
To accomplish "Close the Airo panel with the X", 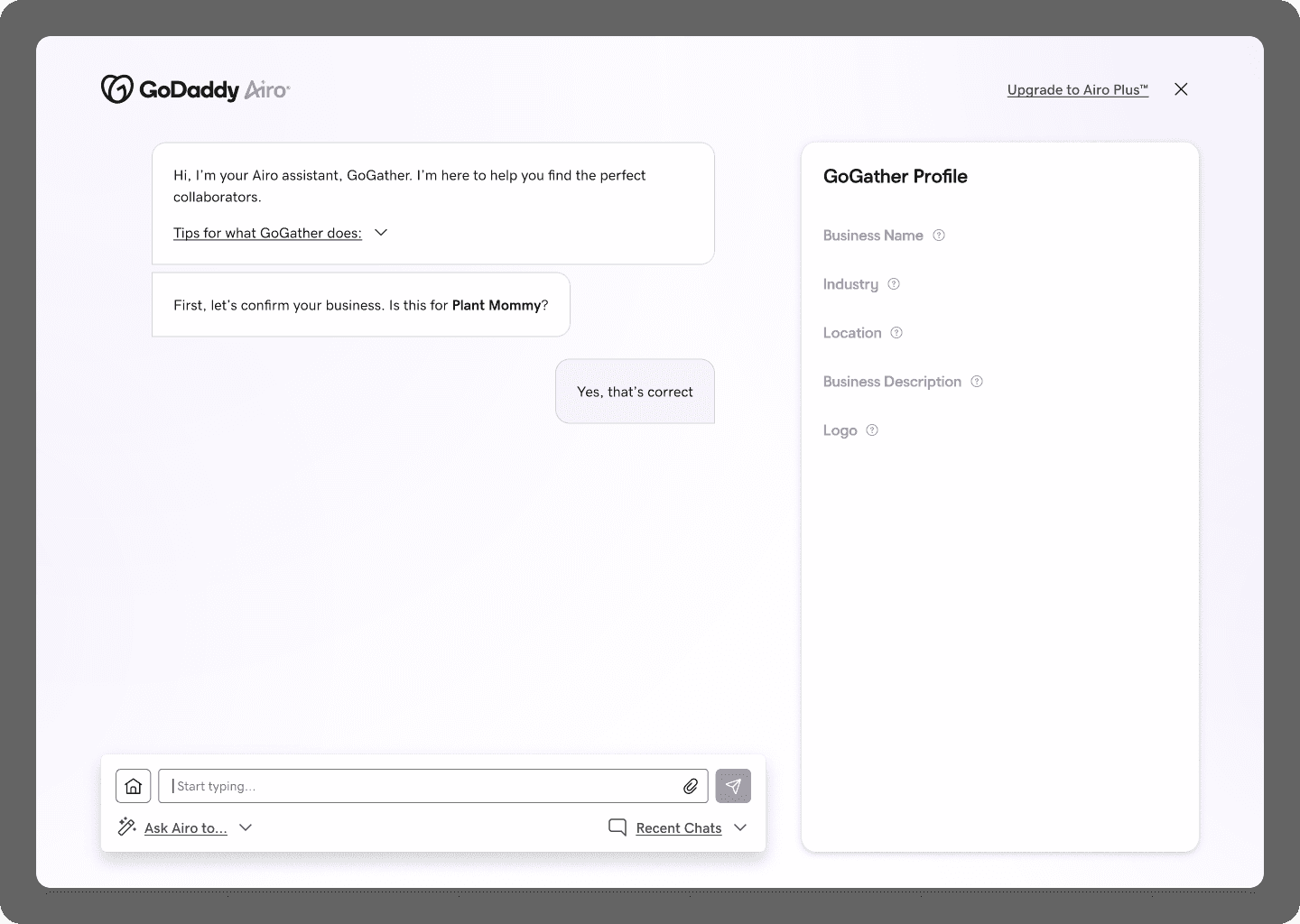I will (1181, 89).
